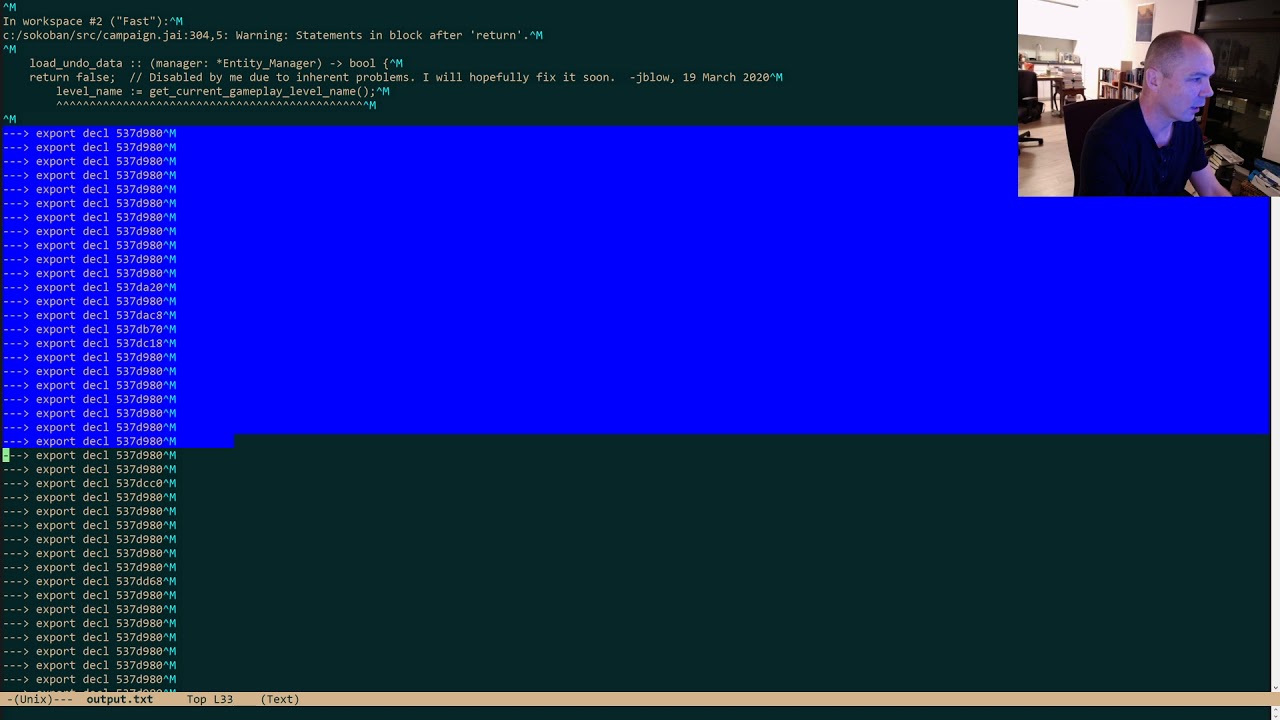The image size is (1280, 720).
Task: Click the text cursor block below the selection
Action: pos(6,455)
